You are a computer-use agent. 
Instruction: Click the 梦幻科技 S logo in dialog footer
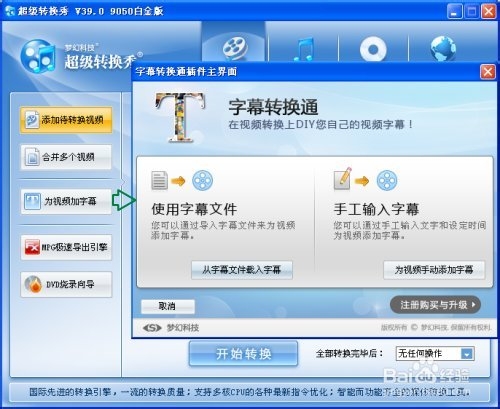[152, 328]
